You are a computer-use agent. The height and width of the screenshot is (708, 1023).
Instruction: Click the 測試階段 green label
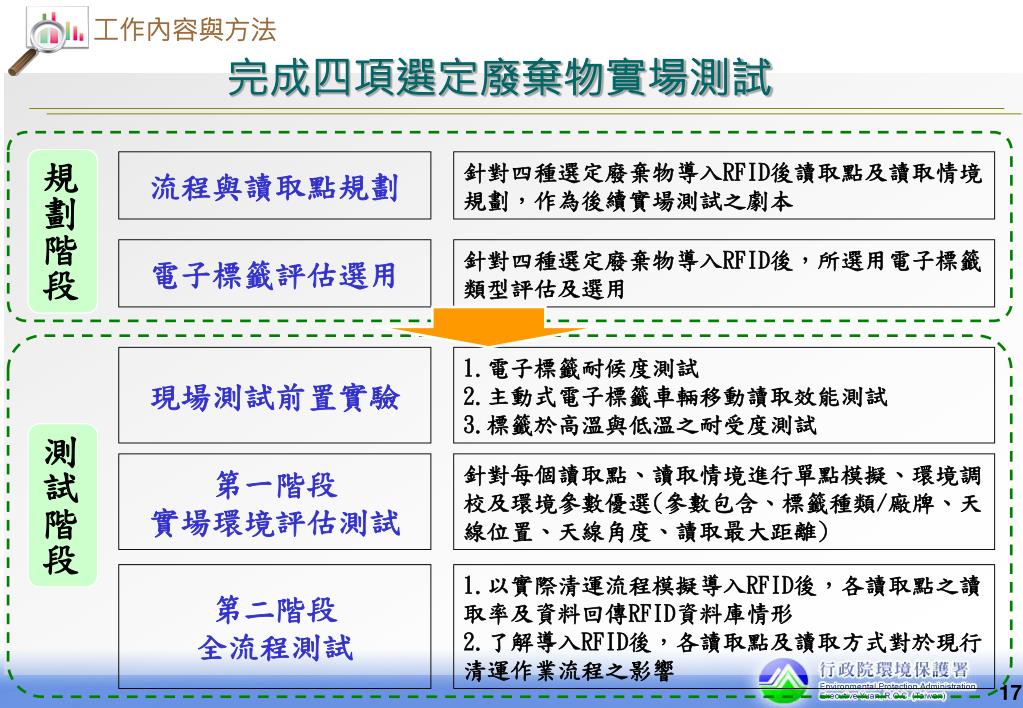[x=63, y=505]
